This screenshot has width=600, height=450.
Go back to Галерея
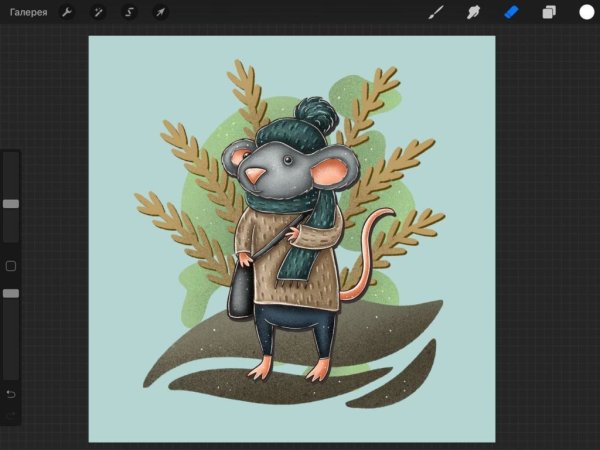click(28, 13)
